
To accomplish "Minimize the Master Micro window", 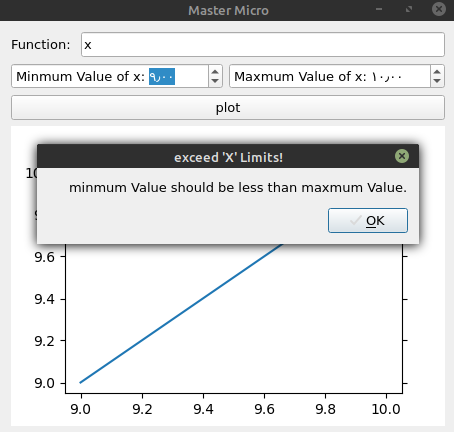I will 379,9.
